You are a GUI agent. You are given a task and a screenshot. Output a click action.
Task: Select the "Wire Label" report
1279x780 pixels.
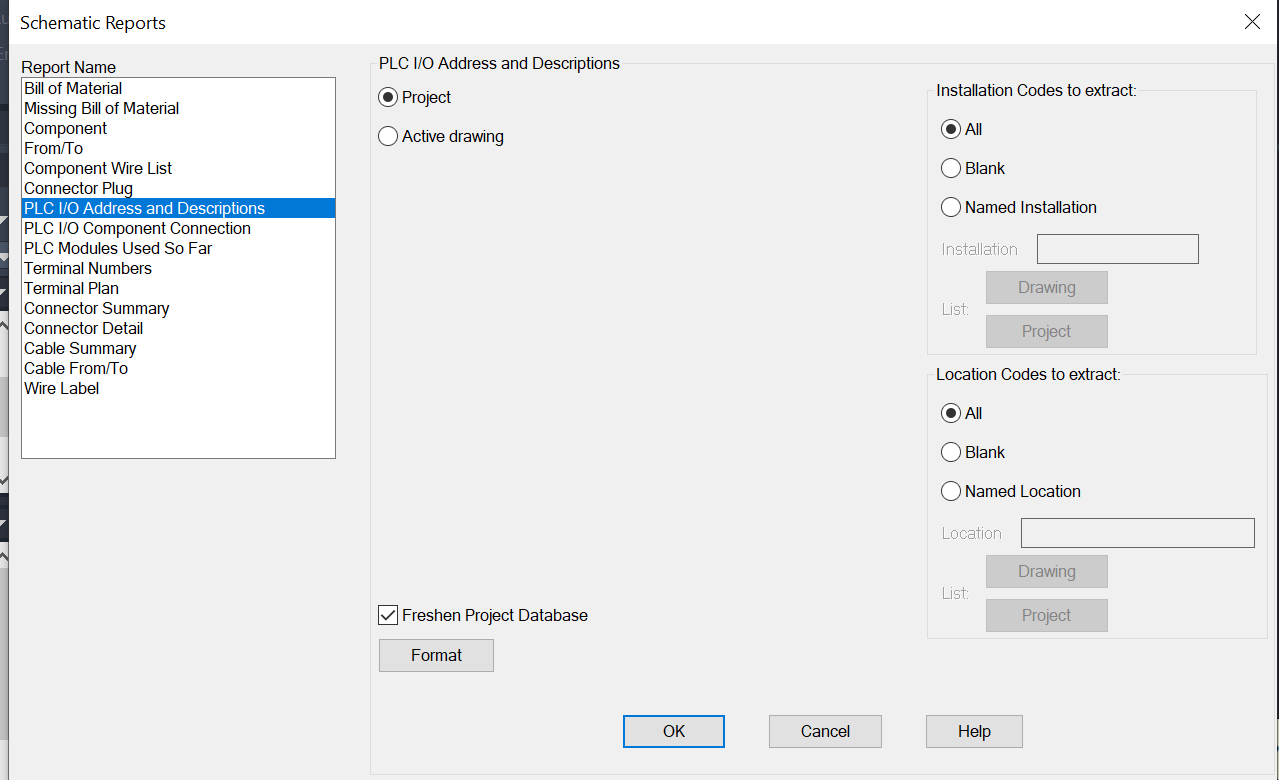pos(61,388)
